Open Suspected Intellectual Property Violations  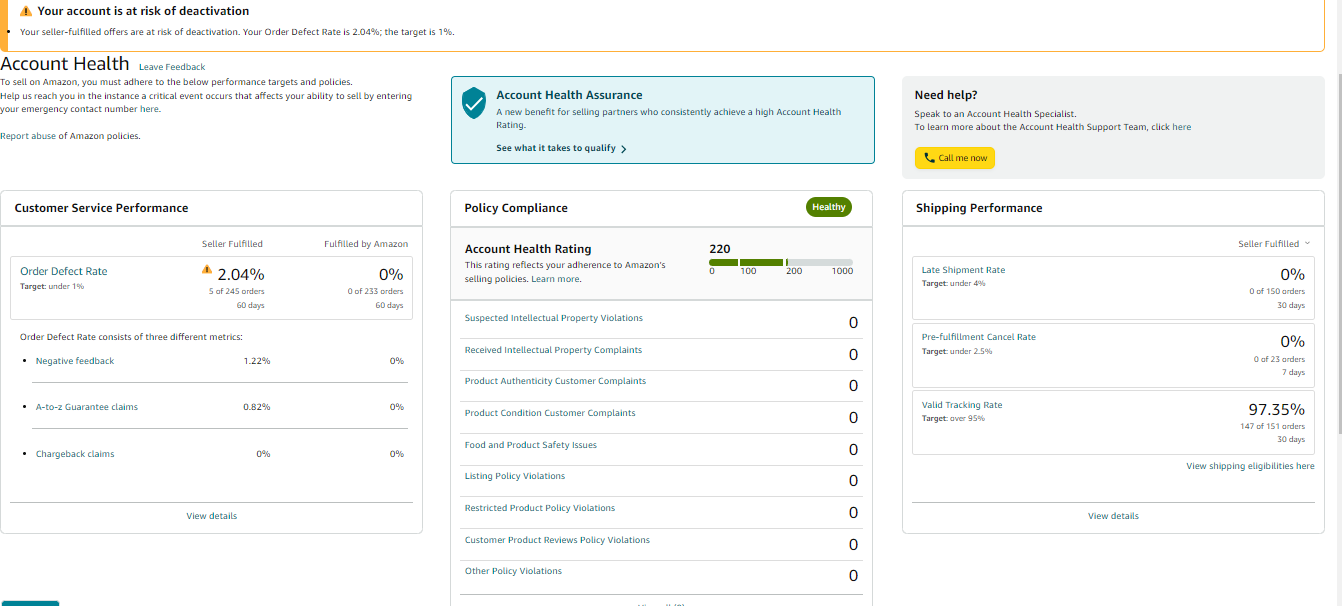click(x=554, y=318)
